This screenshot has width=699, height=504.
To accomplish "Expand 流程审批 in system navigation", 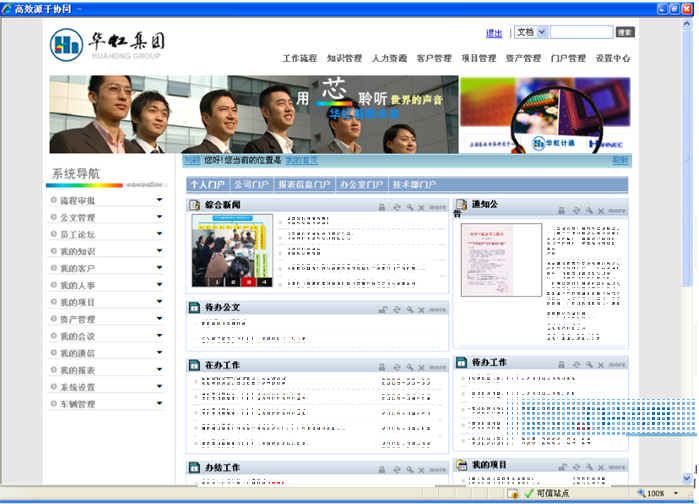I will (x=159, y=200).
